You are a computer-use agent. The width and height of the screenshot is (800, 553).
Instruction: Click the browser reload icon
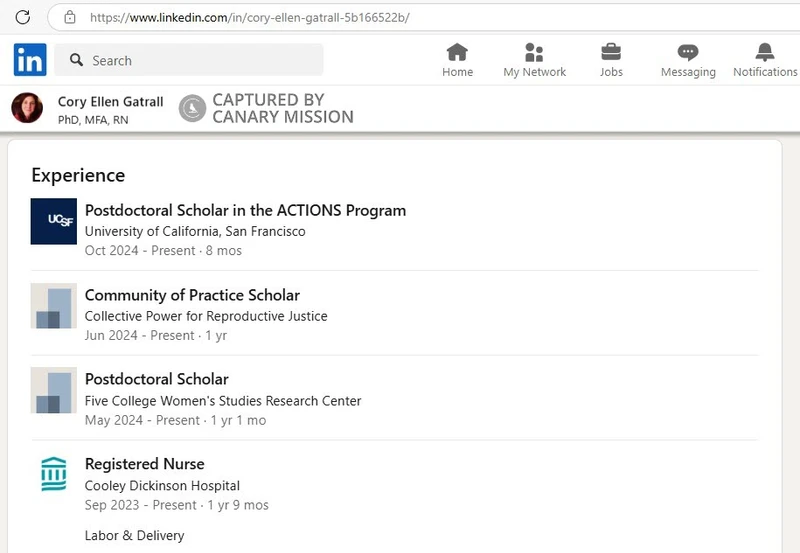pos(22,17)
